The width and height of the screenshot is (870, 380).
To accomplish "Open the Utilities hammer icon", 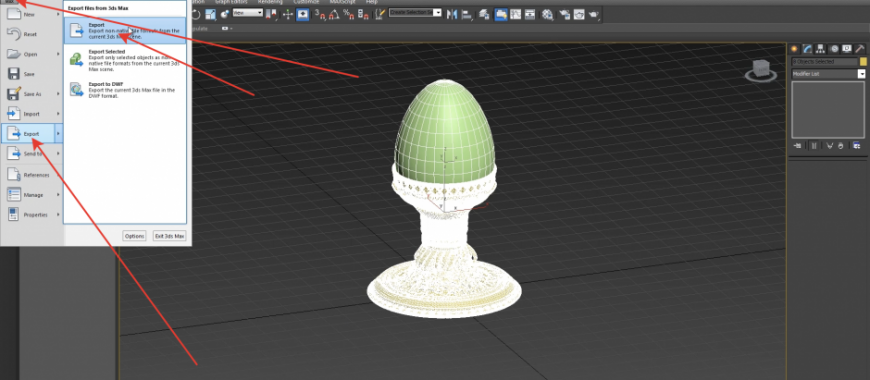I will tap(859, 49).
